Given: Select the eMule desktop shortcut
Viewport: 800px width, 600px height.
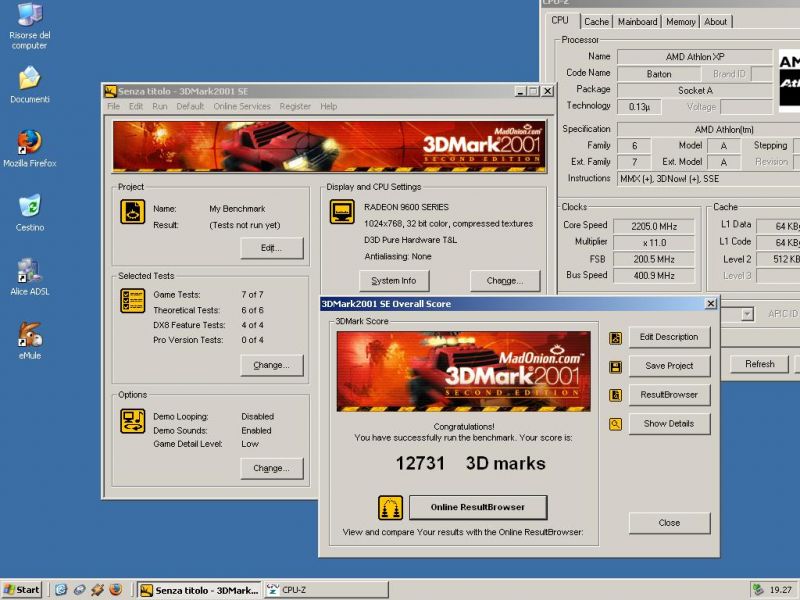Looking at the screenshot, I should pos(30,341).
